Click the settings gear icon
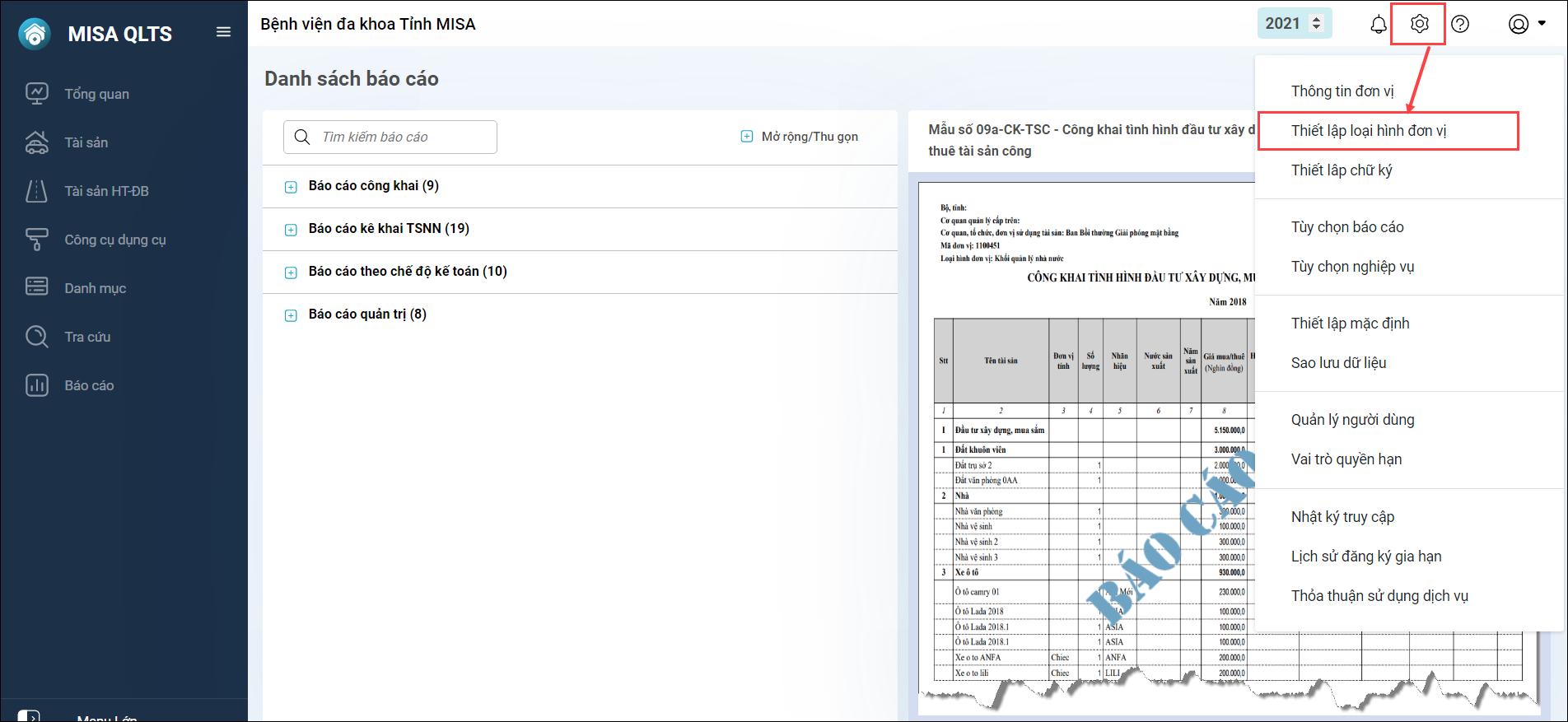Image resolution: width=1568 pixels, height=722 pixels. pyautogui.click(x=1419, y=25)
